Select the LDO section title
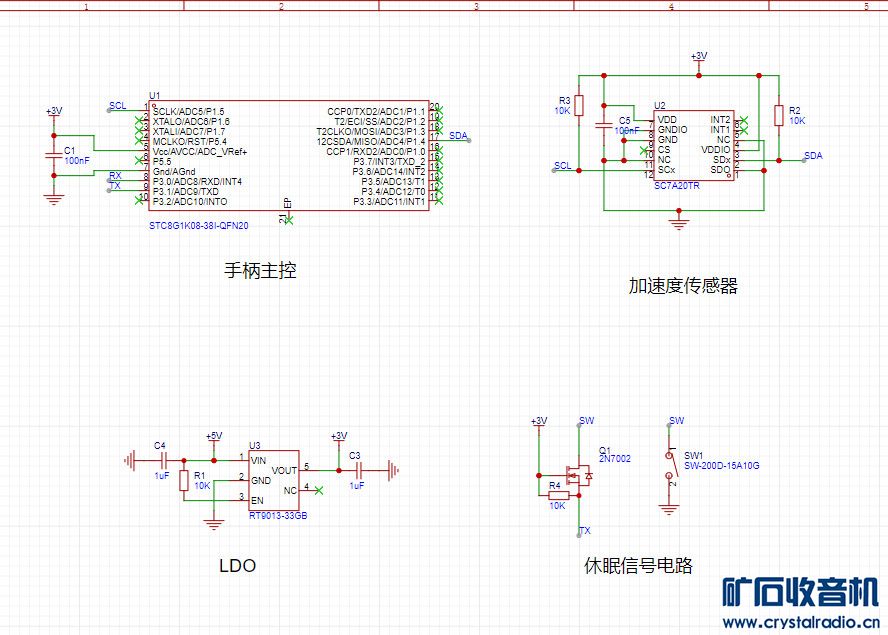The image size is (888, 635). [x=237, y=565]
